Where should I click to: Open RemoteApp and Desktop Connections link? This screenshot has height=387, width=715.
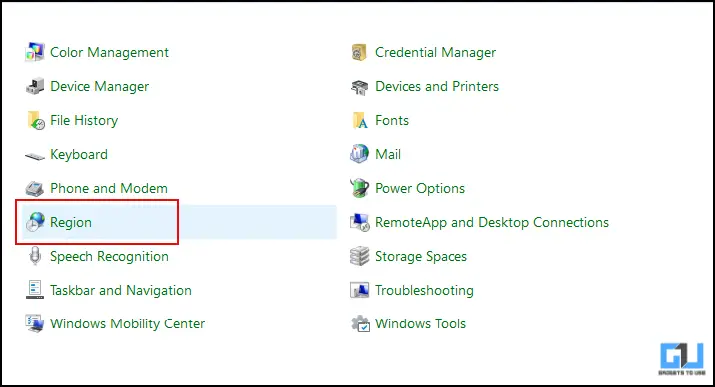point(492,222)
